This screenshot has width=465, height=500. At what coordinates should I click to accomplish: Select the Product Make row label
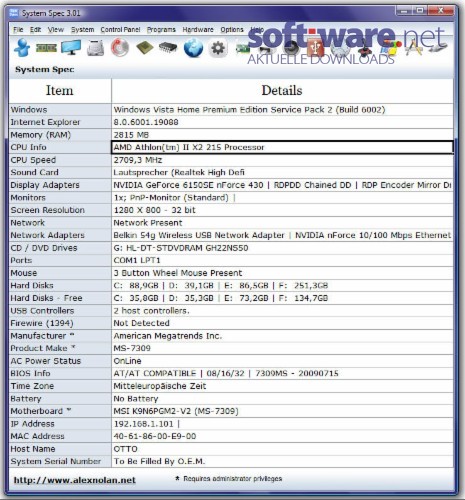pos(43,348)
